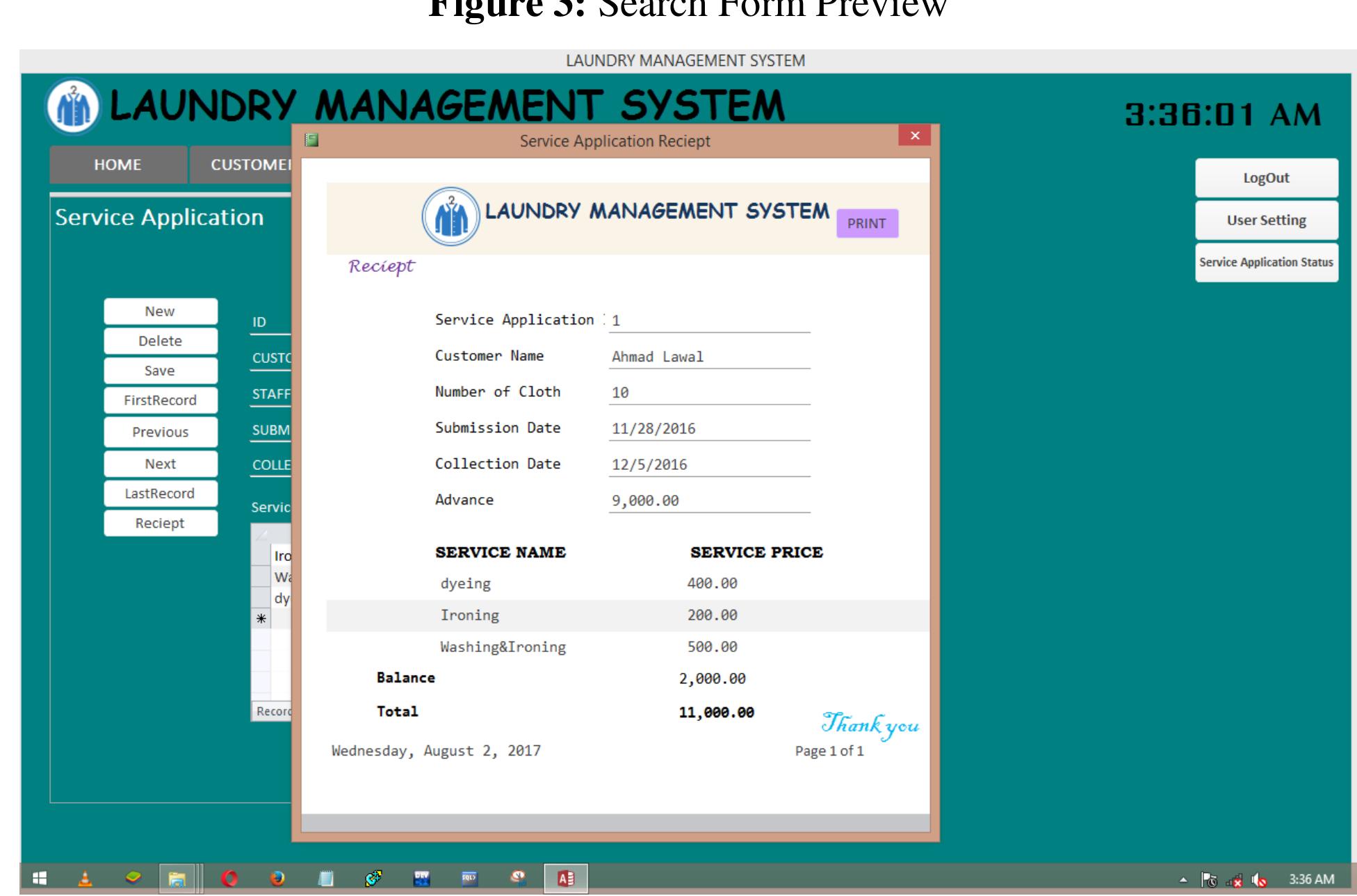Click the form icon in the receipt title bar
1357x896 pixels.
click(312, 139)
